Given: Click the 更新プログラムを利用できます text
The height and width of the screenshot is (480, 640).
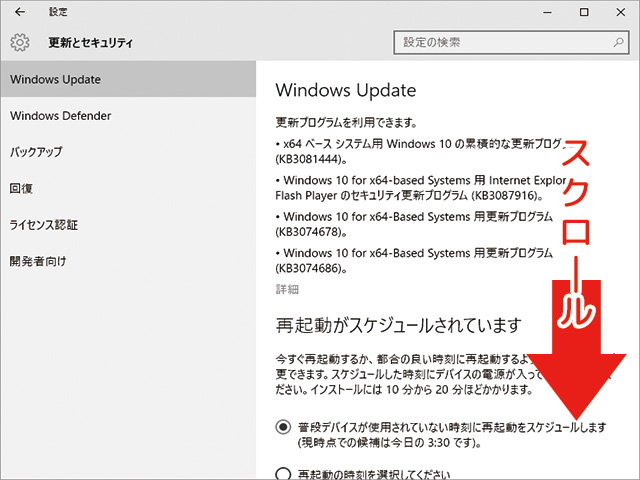Looking at the screenshot, I should pyautogui.click(x=346, y=122).
